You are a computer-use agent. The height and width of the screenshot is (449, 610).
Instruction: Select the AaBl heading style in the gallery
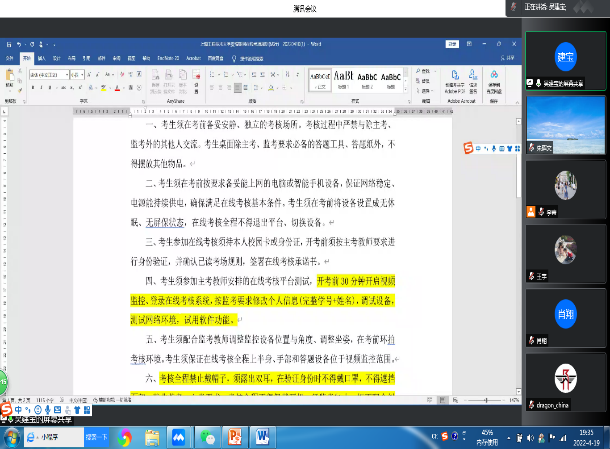[343, 78]
